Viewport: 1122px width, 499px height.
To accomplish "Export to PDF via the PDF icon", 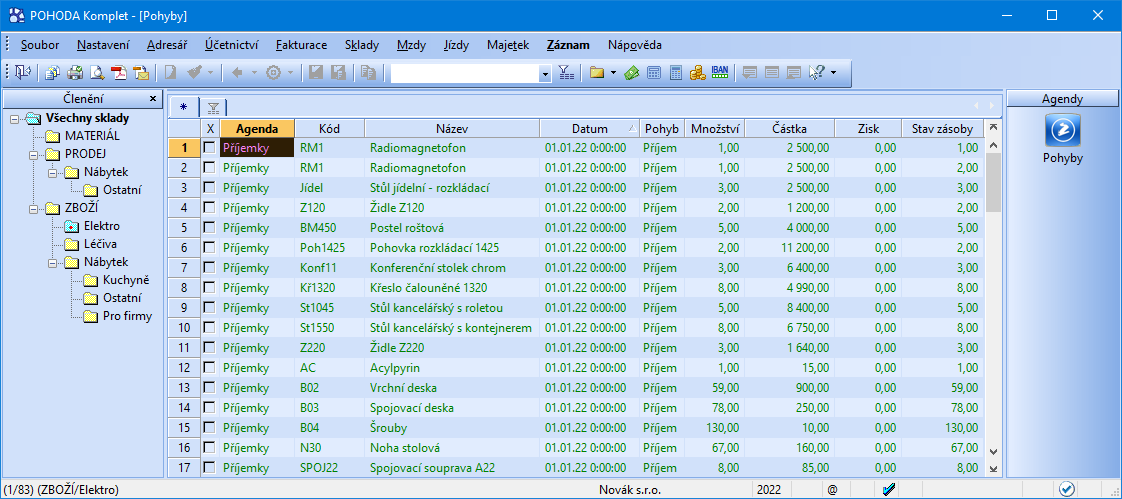I will click(x=118, y=73).
